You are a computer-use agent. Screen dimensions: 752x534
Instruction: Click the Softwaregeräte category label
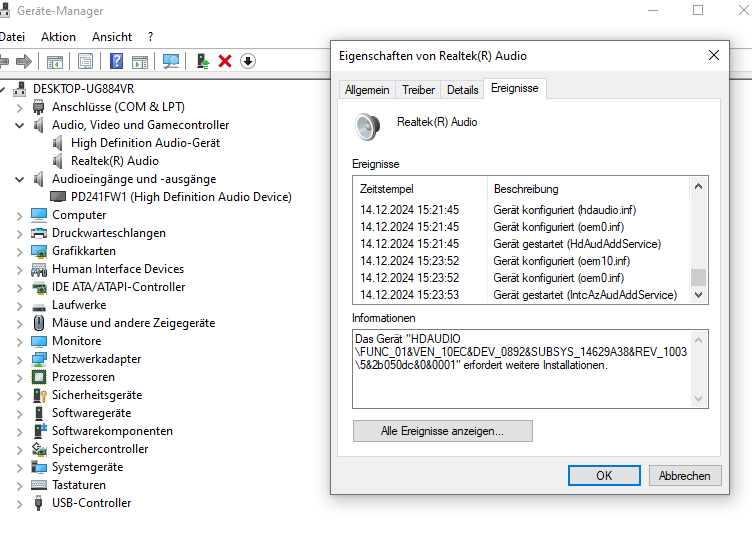(91, 413)
